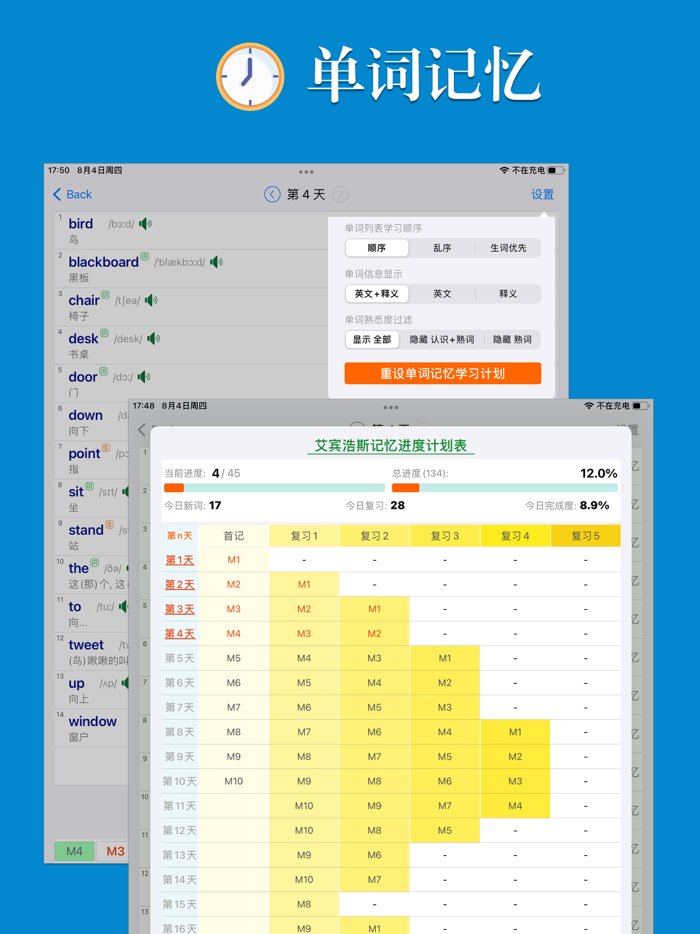Tap the orange new-word badge on stand
The width and height of the screenshot is (700, 934).
[x=109, y=525]
